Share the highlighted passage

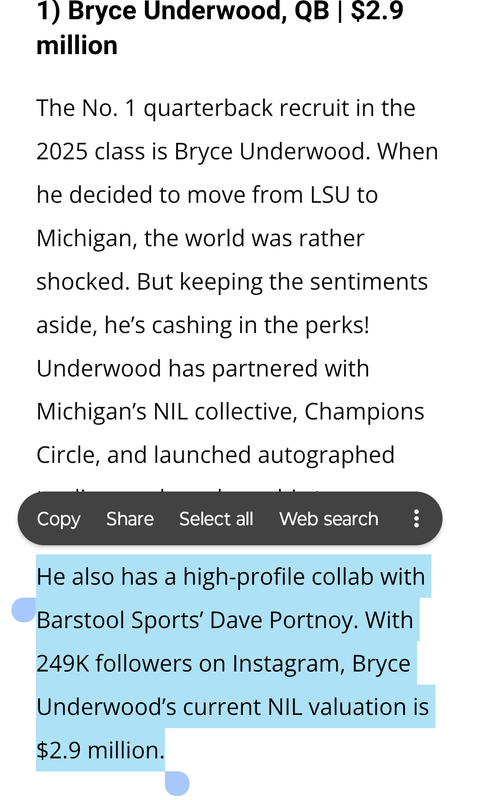click(130, 519)
